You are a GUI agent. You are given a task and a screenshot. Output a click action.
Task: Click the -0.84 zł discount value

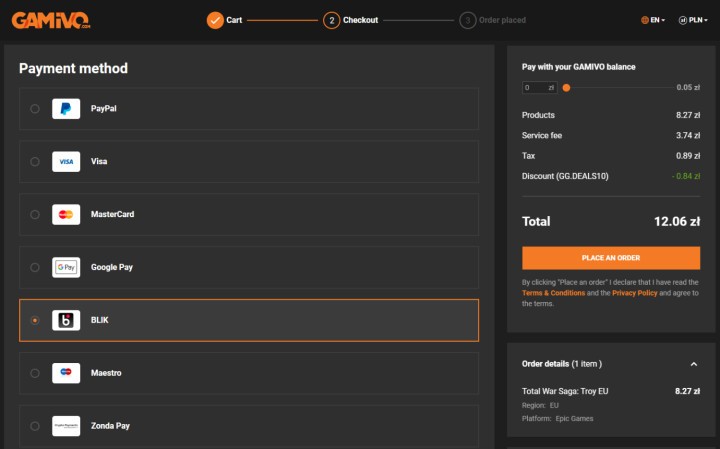[686, 176]
